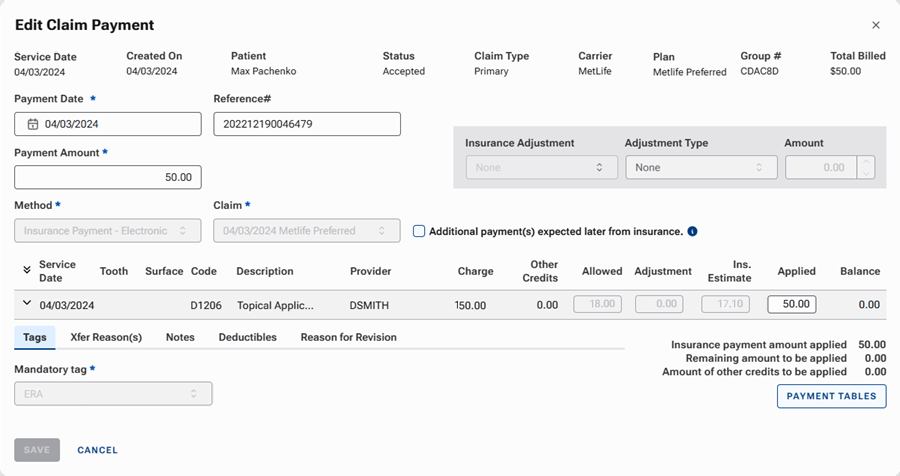Click the Save button
Screen dimensions: 900x476
[37, 450]
